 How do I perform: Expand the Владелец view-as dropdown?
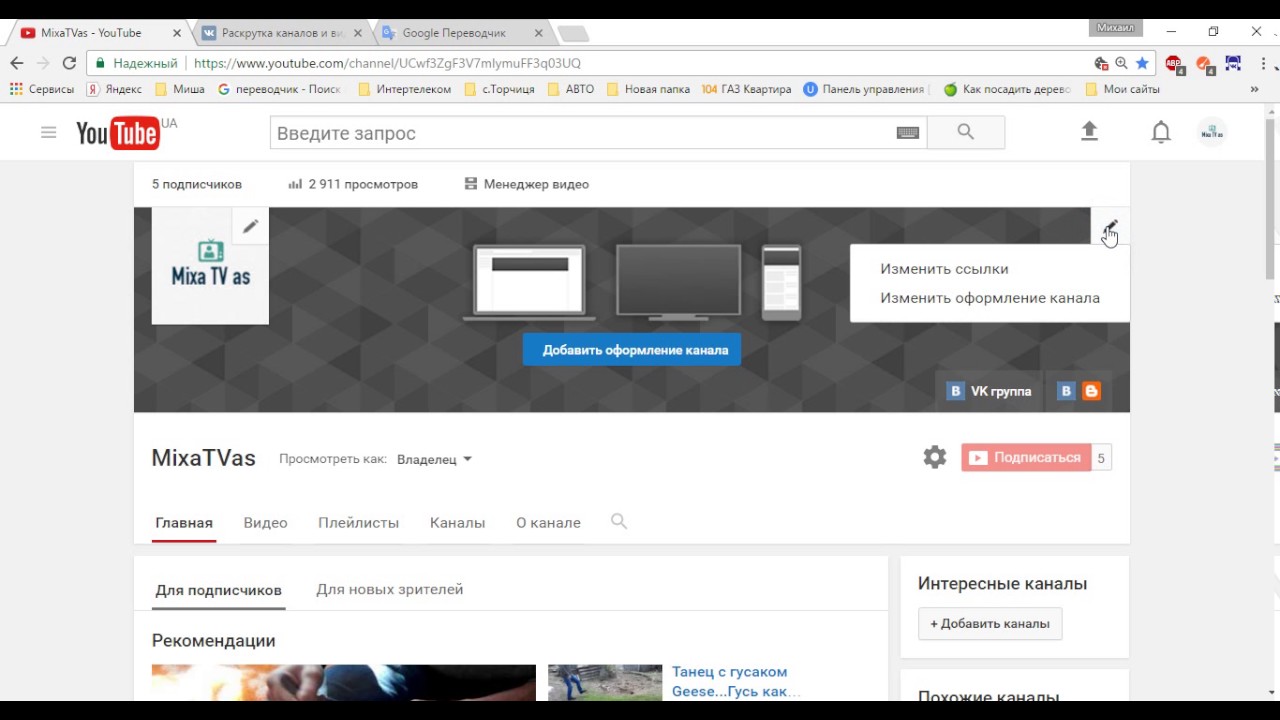434,459
